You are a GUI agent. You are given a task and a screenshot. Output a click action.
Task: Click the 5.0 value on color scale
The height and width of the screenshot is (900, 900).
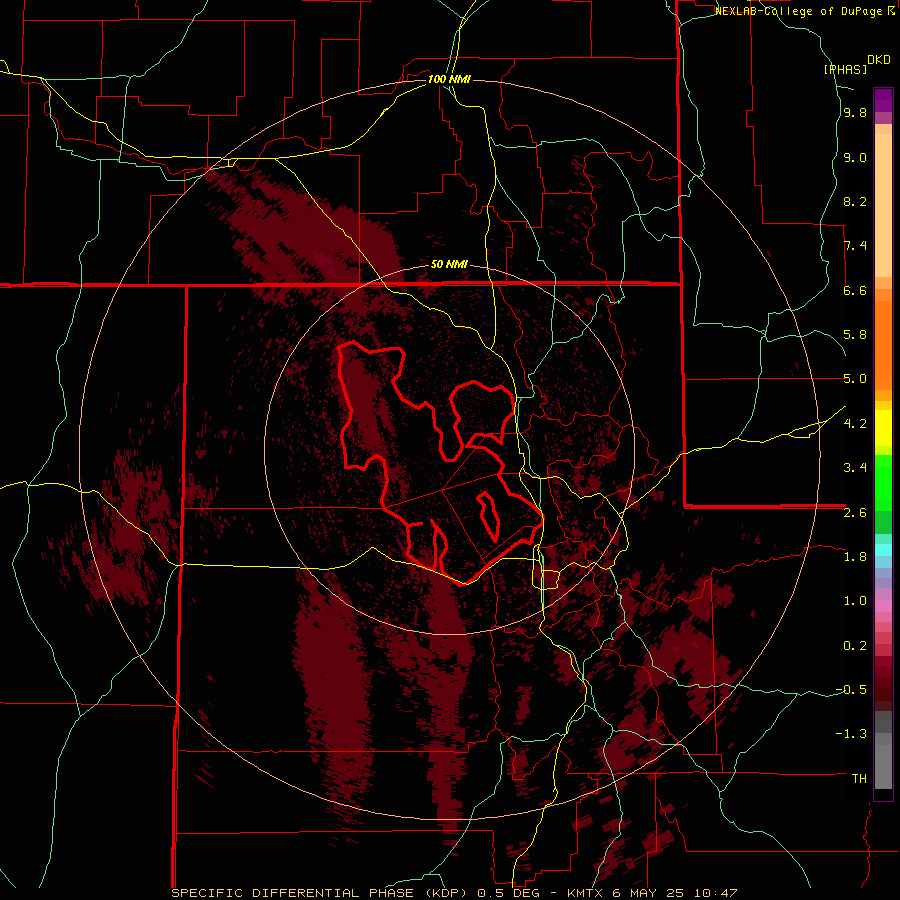coord(855,379)
